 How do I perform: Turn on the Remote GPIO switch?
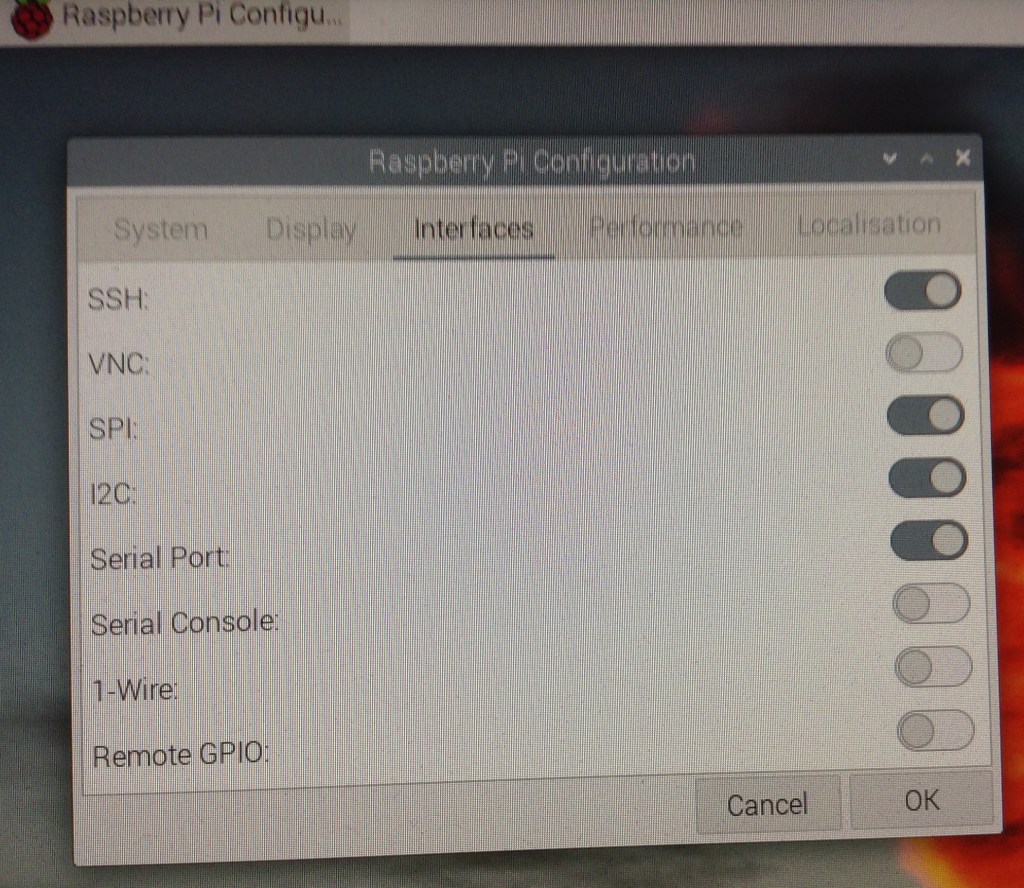click(936, 732)
